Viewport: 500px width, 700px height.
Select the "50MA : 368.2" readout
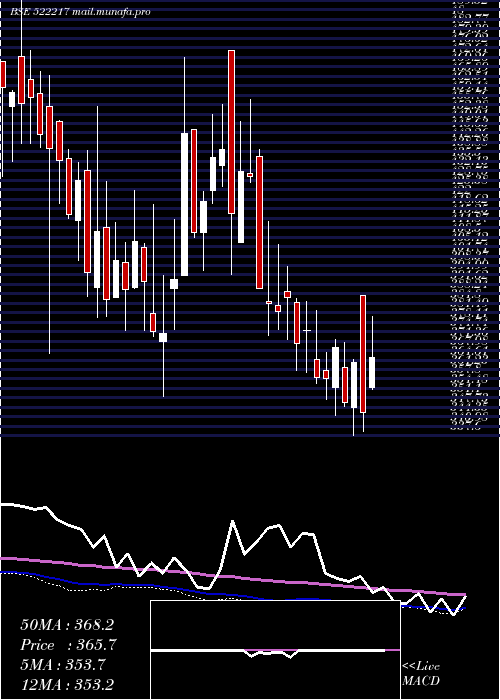67,625
